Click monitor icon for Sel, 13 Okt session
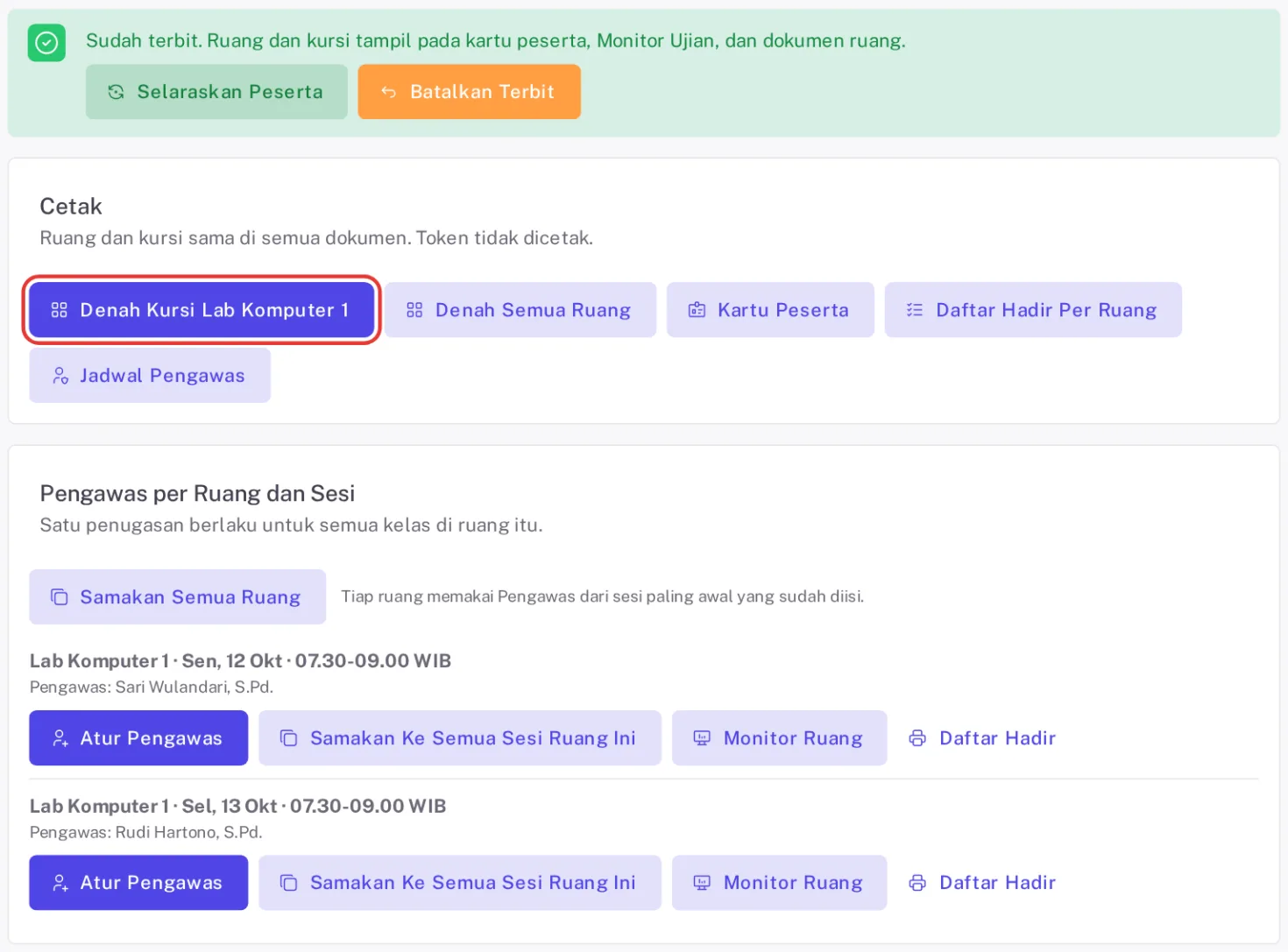This screenshot has width=1288, height=952. pos(703,883)
